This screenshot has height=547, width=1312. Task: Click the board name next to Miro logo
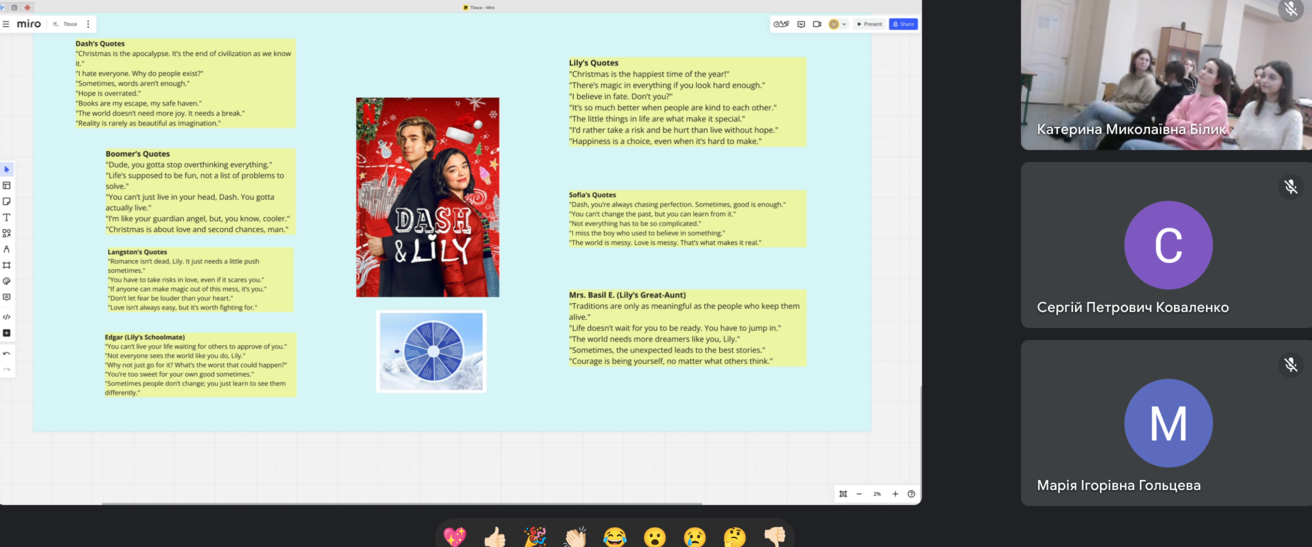click(x=70, y=24)
